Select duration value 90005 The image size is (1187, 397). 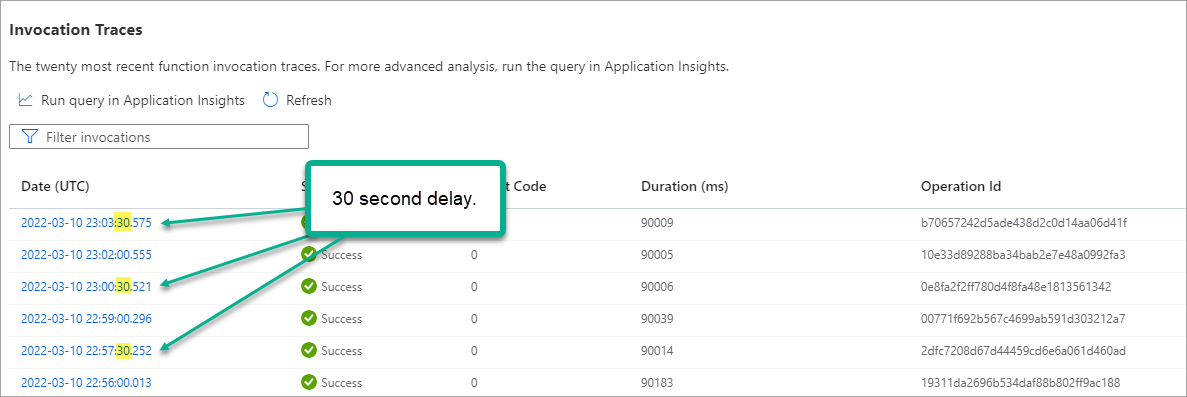click(x=657, y=255)
